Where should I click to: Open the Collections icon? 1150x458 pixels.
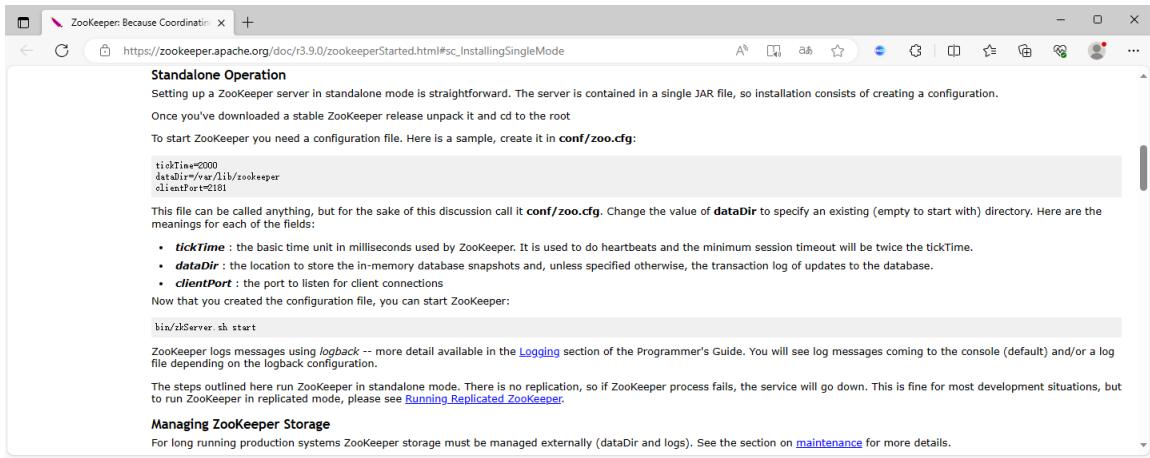point(1025,51)
